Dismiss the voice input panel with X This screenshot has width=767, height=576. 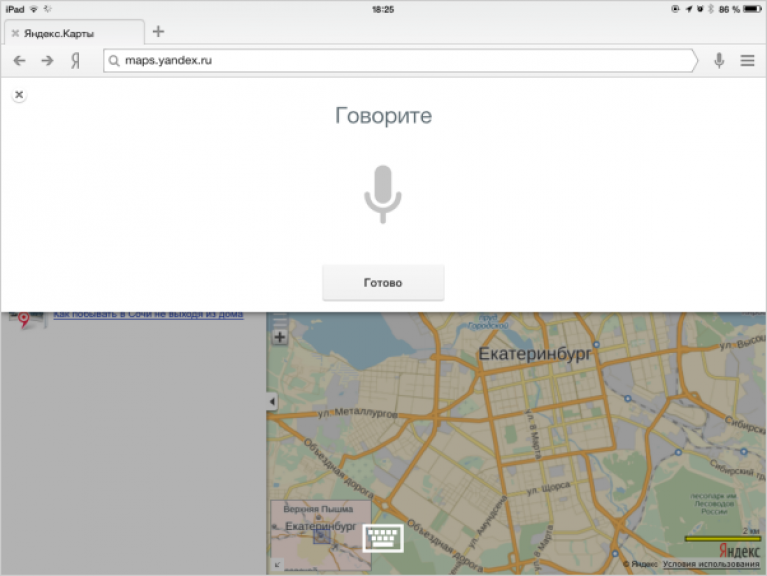(x=19, y=95)
